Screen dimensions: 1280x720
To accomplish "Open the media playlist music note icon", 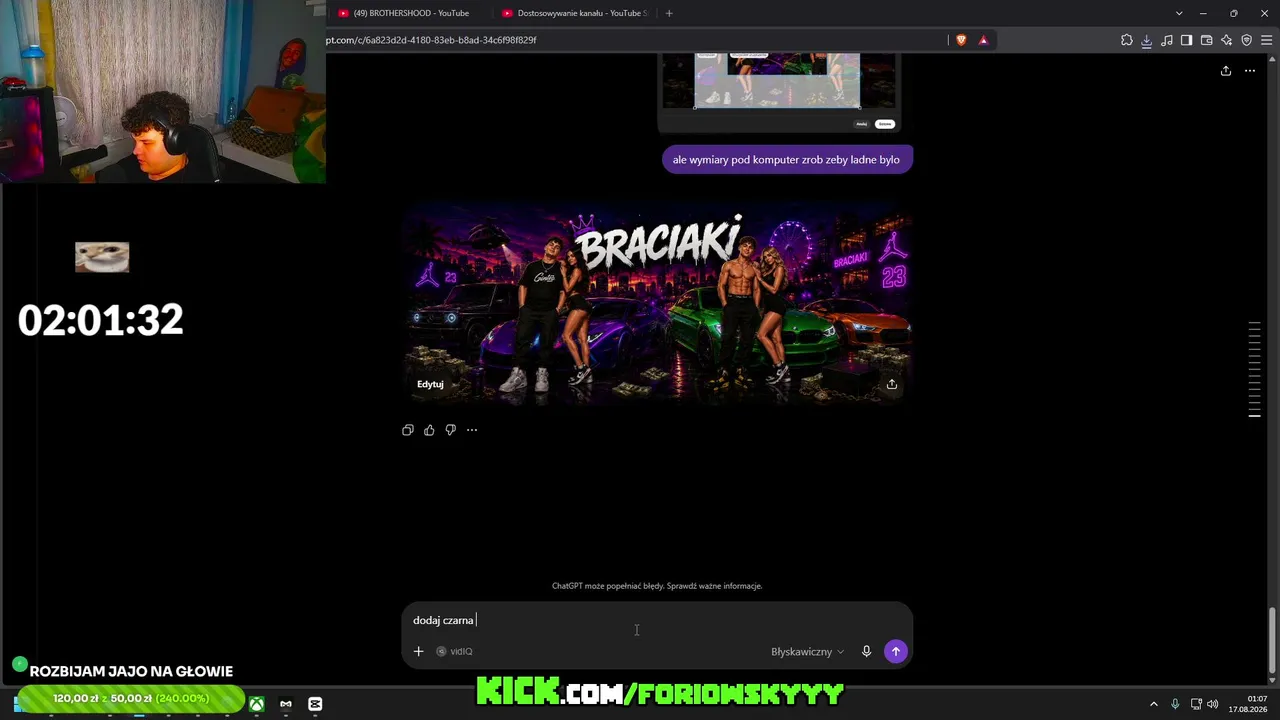I will (1167, 40).
